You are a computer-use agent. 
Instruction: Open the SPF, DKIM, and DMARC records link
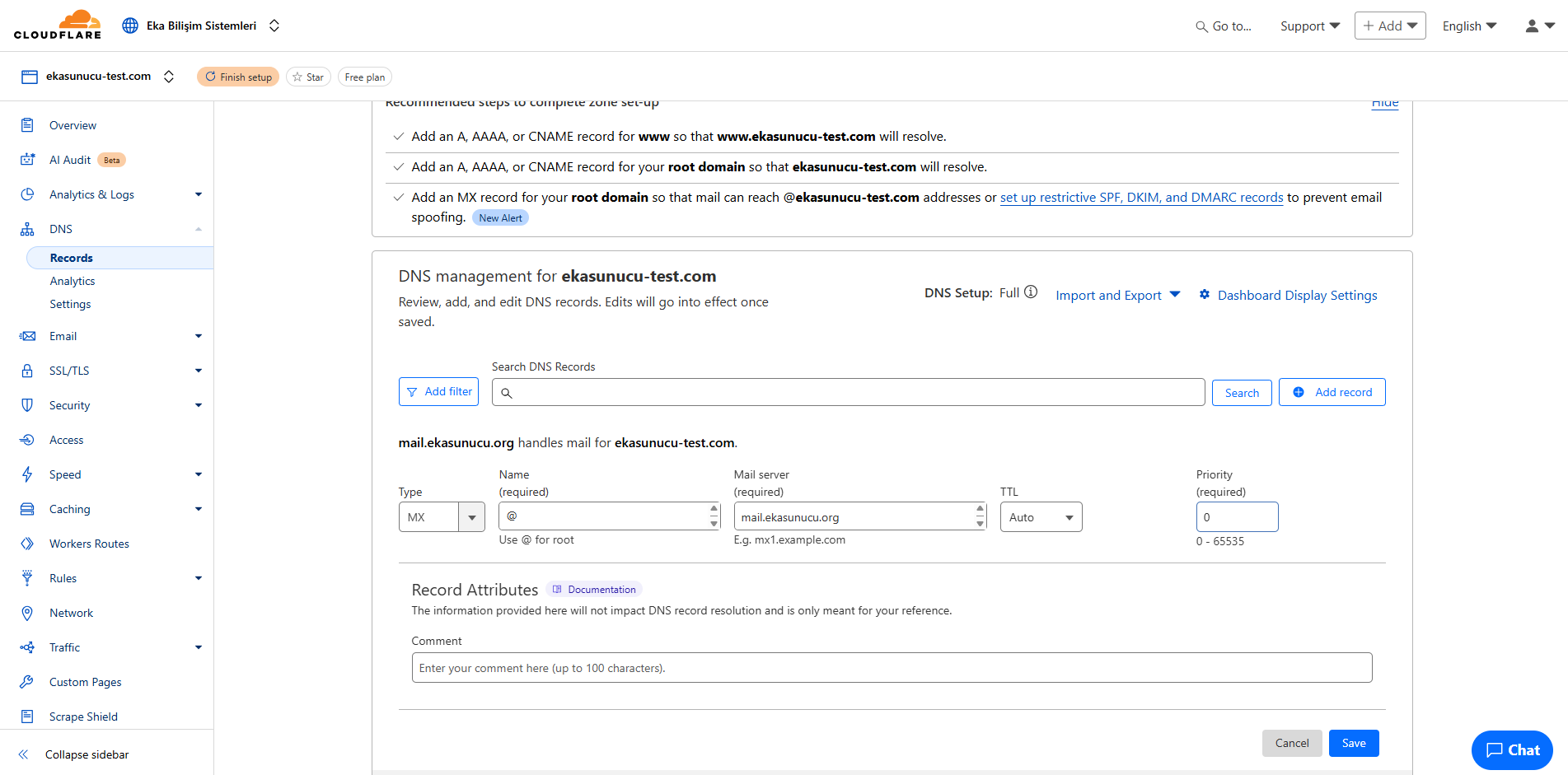[x=1141, y=198]
